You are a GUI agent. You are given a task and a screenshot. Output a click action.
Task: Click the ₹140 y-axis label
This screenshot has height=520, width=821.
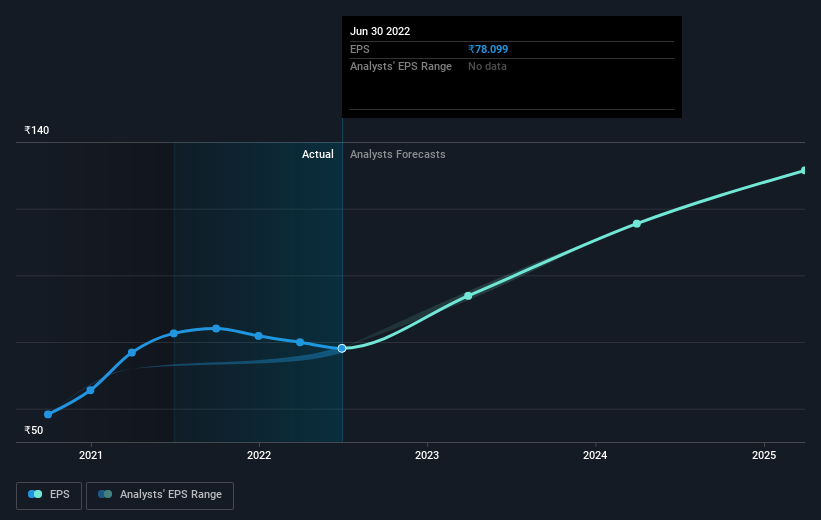[x=37, y=130]
